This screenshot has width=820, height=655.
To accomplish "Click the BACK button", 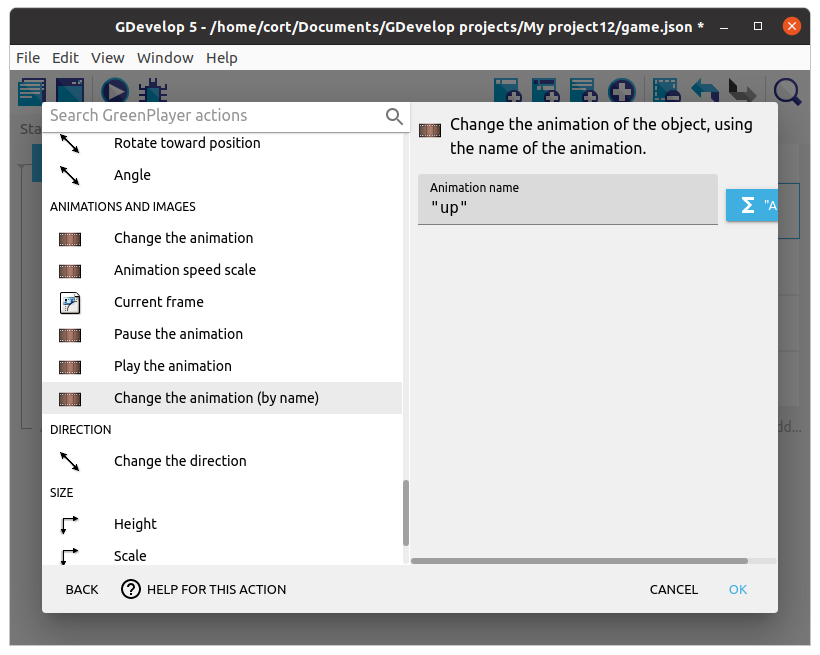I will pyautogui.click(x=82, y=590).
